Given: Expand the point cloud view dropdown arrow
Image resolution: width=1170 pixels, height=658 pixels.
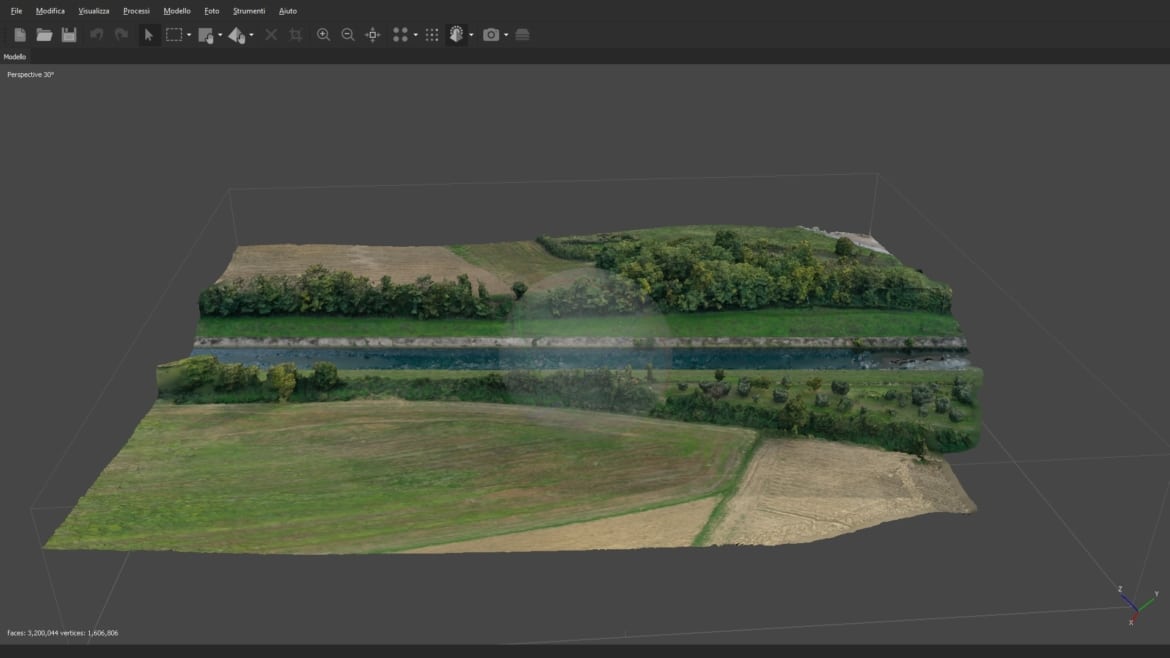Looking at the screenshot, I should 416,35.
